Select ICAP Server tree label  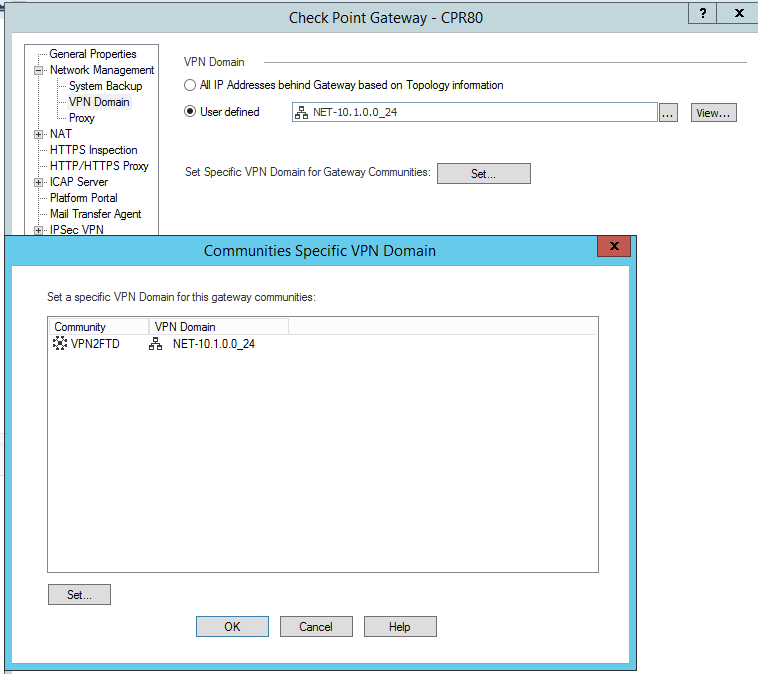click(x=79, y=182)
